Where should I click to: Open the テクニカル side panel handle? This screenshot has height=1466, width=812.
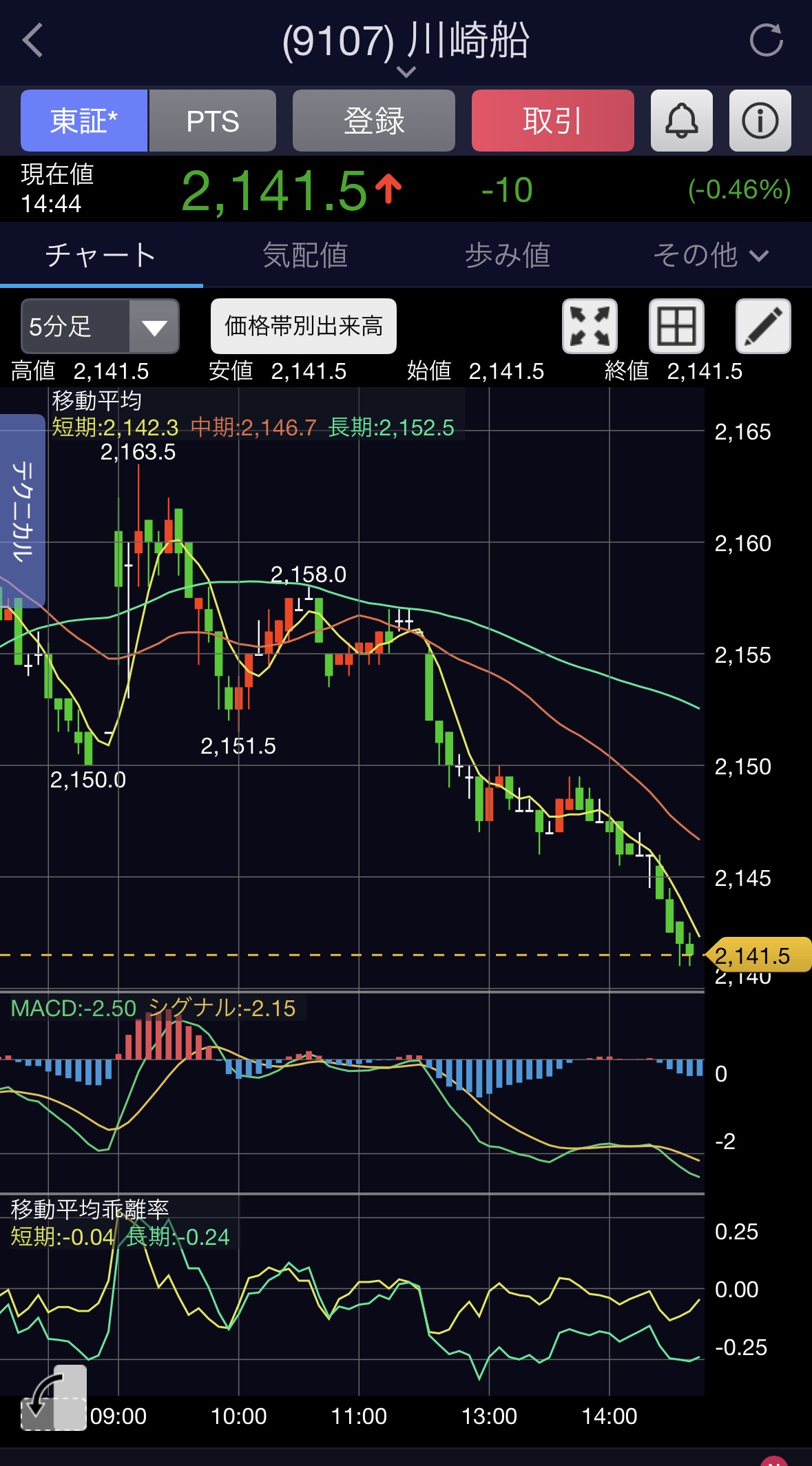[22, 510]
